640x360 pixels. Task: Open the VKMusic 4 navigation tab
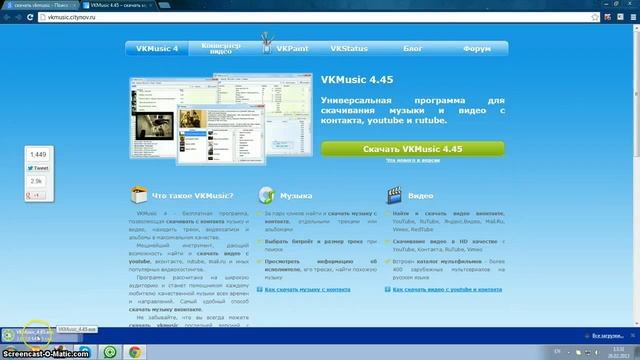(x=157, y=48)
